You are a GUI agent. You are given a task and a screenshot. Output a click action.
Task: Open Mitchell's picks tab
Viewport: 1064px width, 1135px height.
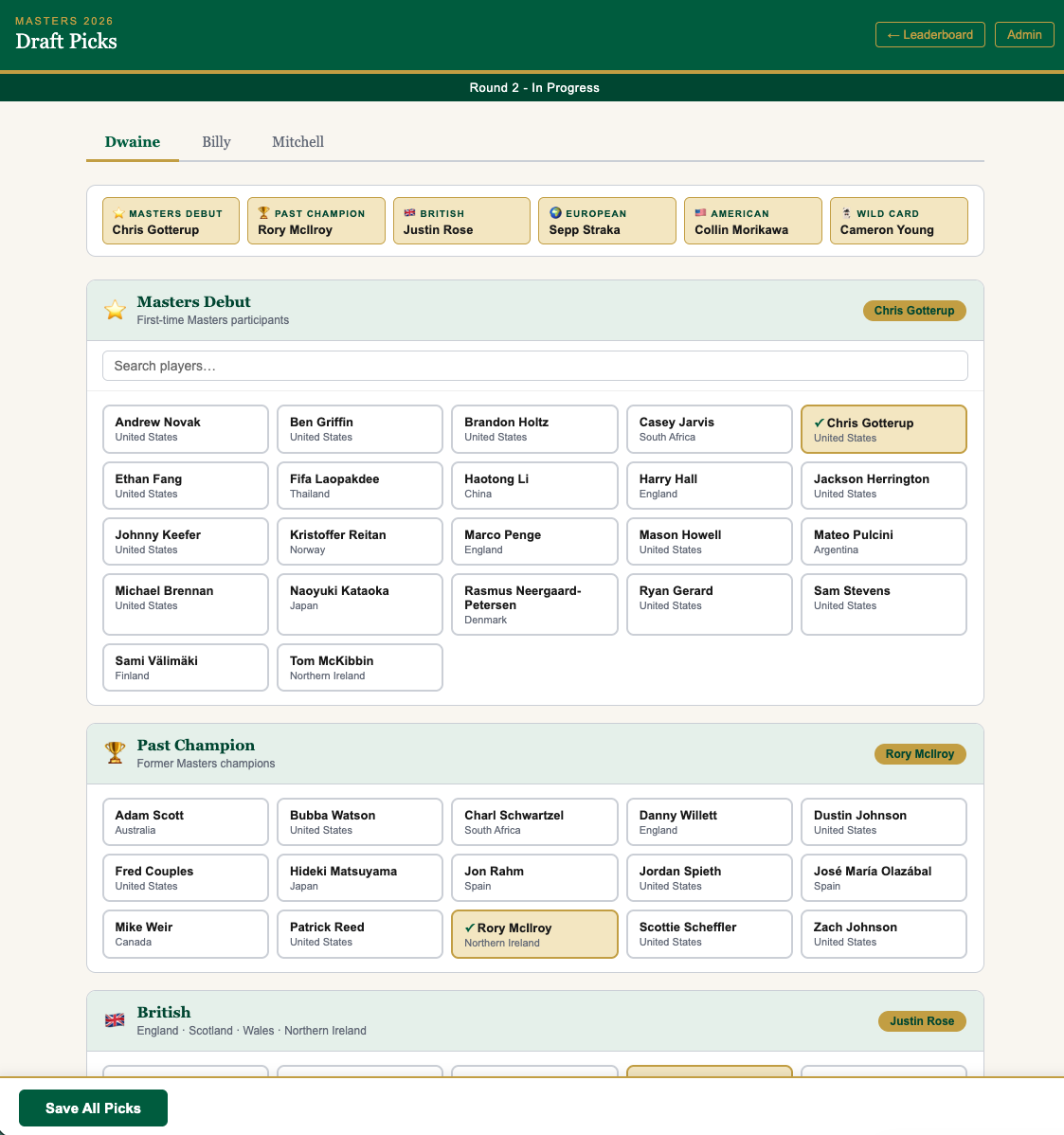tap(298, 141)
